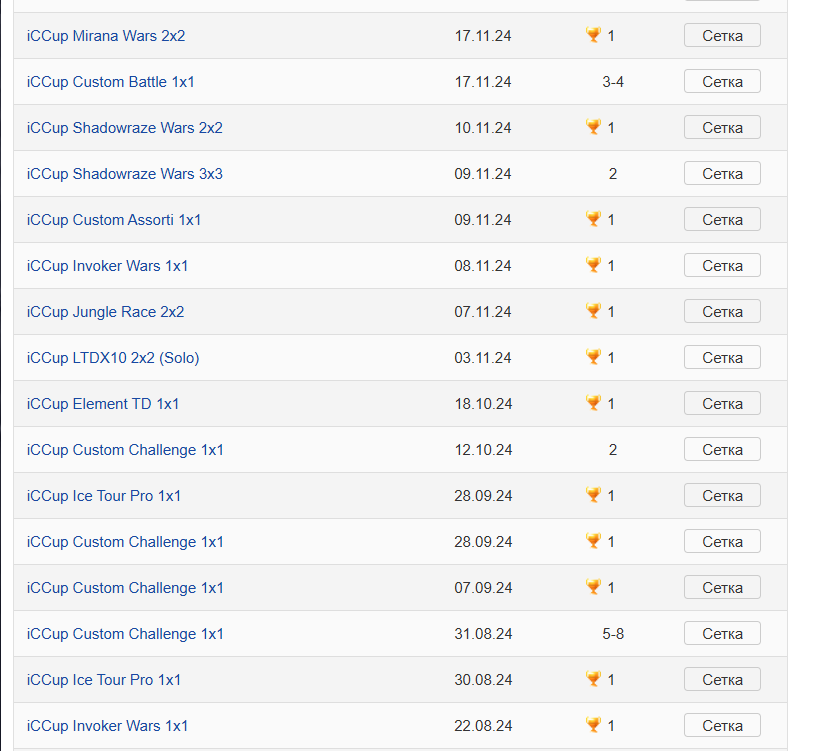Screen dimensions: 835x751
Task: Open iCCup Invoker Wars 1x1 from 08.11.24
Action: (108, 266)
